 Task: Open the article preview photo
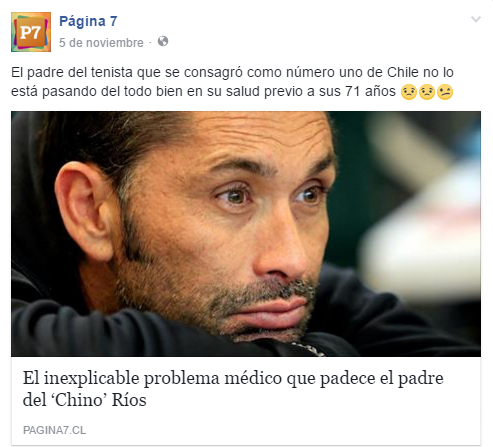click(x=246, y=234)
